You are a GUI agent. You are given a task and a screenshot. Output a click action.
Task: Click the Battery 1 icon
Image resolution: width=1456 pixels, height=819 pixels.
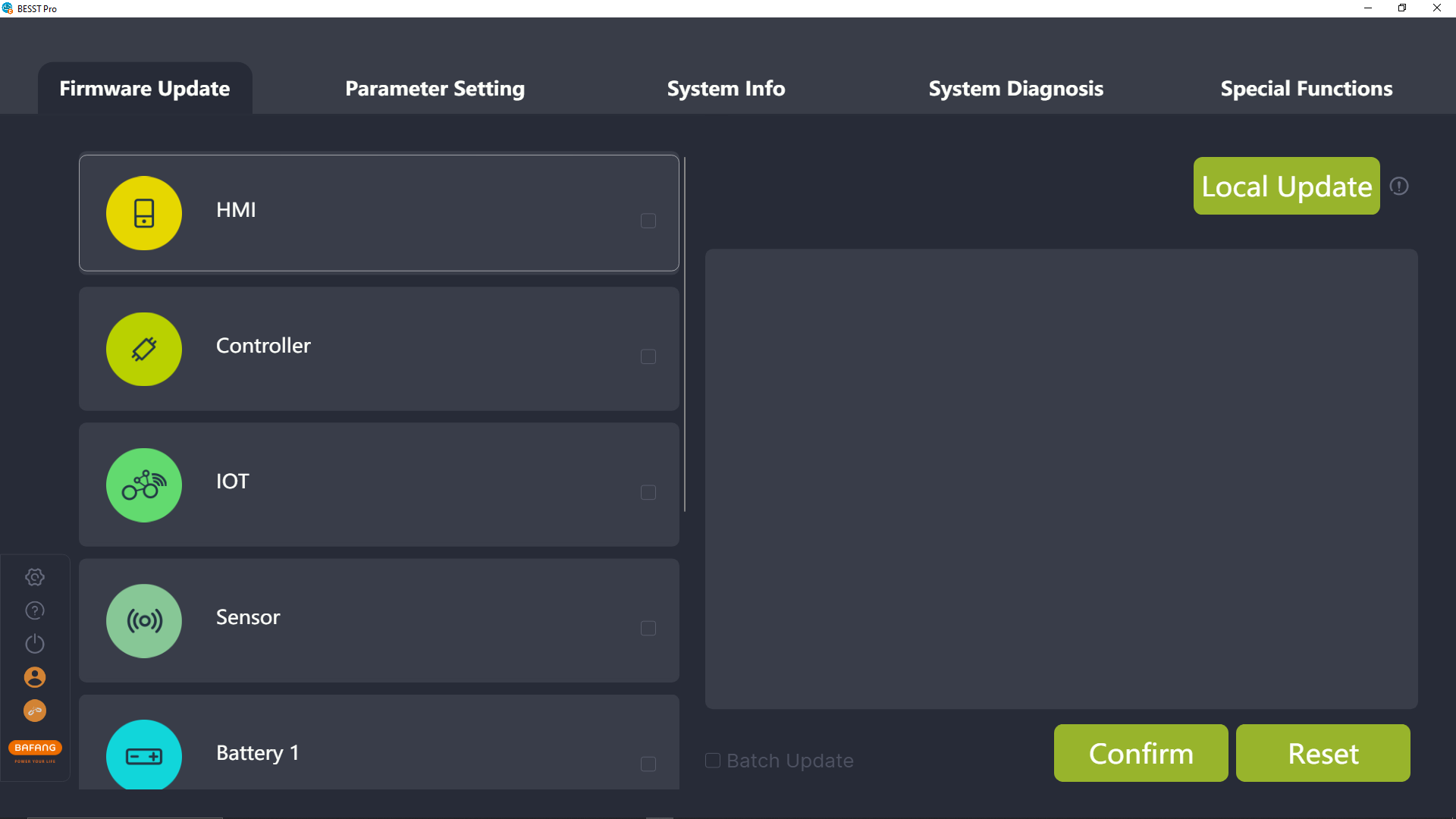click(144, 756)
